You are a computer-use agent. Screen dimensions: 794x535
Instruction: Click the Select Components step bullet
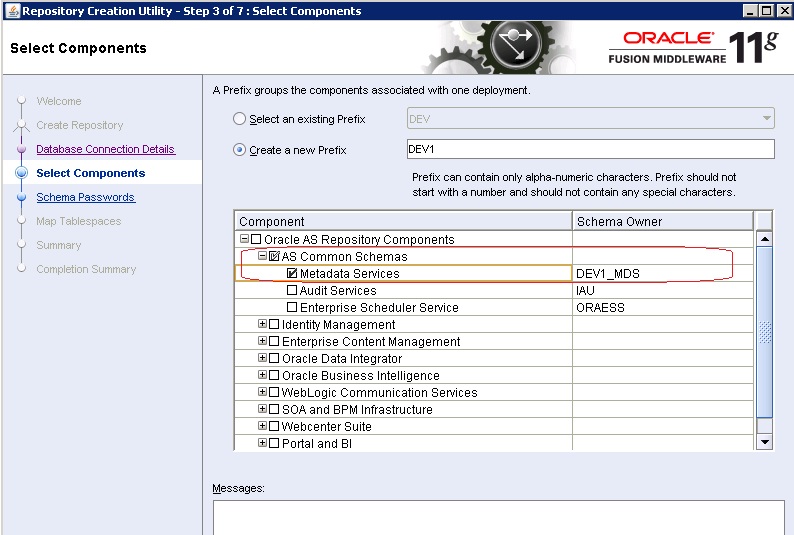[x=21, y=173]
